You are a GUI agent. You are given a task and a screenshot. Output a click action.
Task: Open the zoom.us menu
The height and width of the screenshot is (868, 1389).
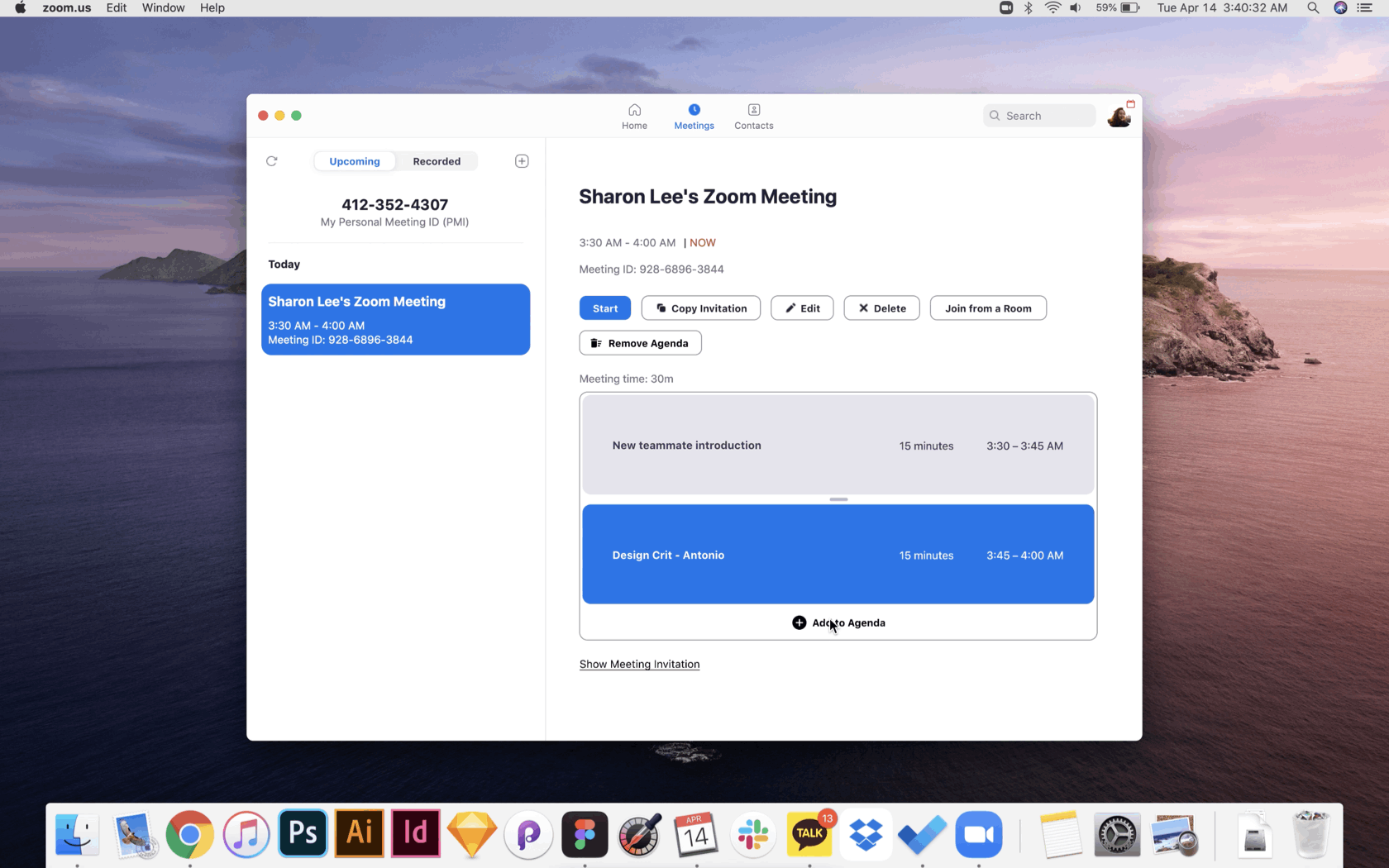click(x=67, y=7)
